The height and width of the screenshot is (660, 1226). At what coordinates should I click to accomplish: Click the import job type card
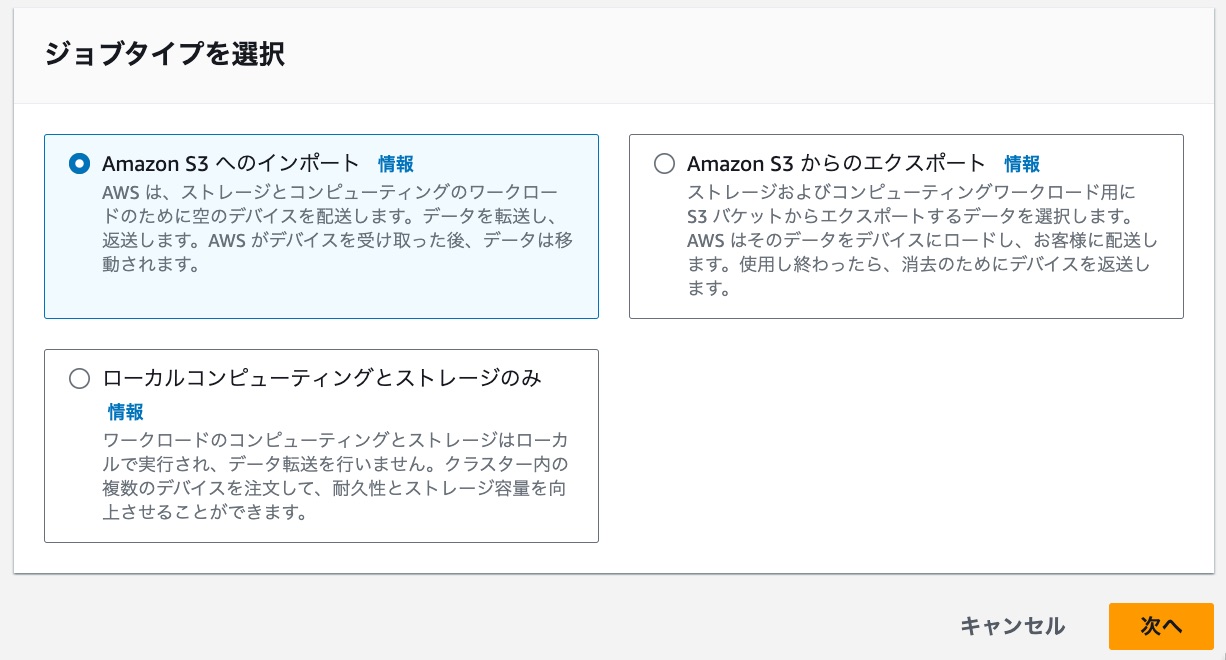coord(321,226)
